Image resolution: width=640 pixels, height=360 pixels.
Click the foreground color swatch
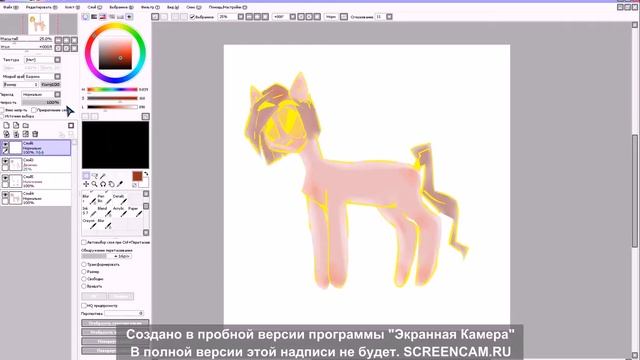(x=137, y=176)
